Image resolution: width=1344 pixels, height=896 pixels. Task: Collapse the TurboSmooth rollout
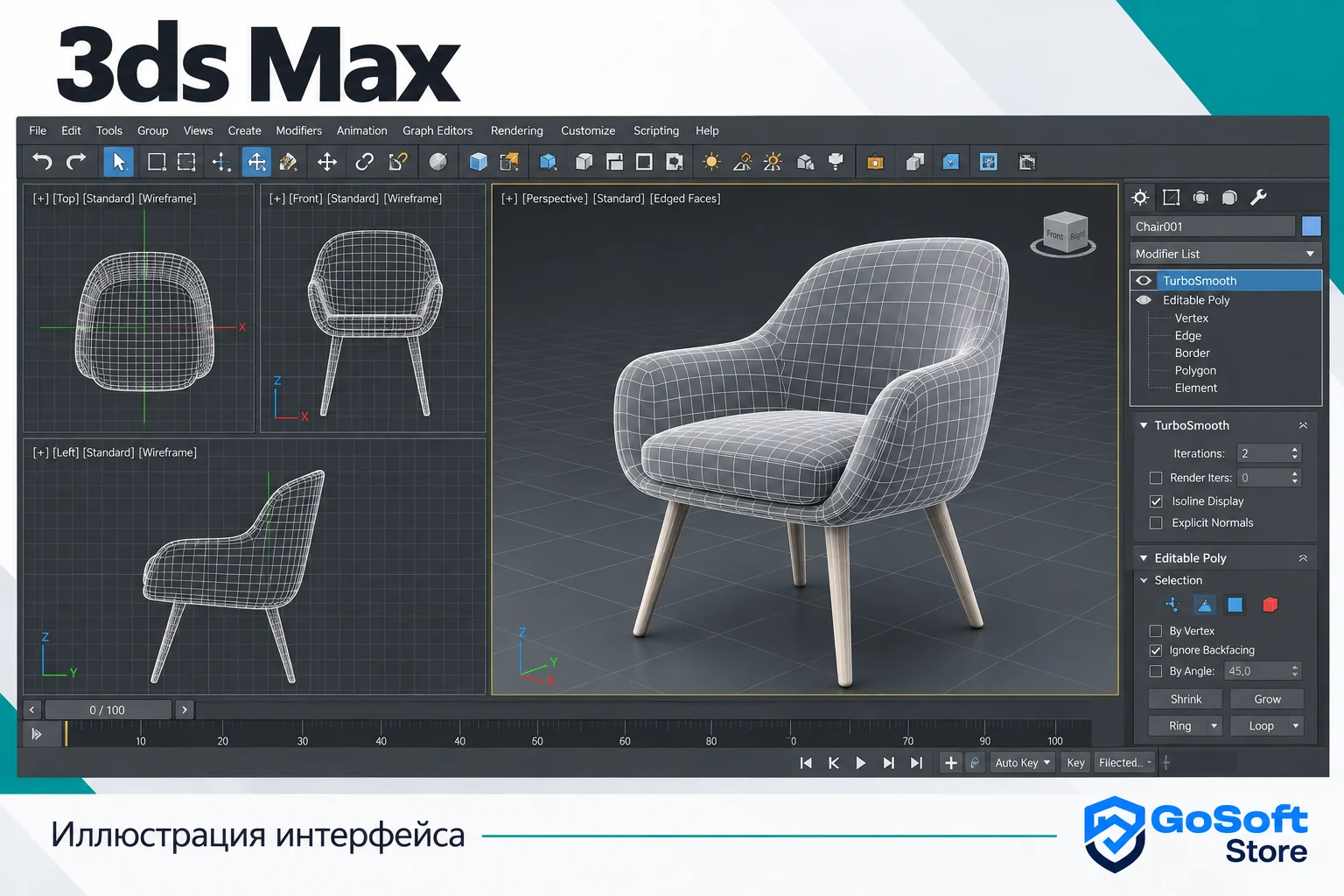pyautogui.click(x=1144, y=425)
